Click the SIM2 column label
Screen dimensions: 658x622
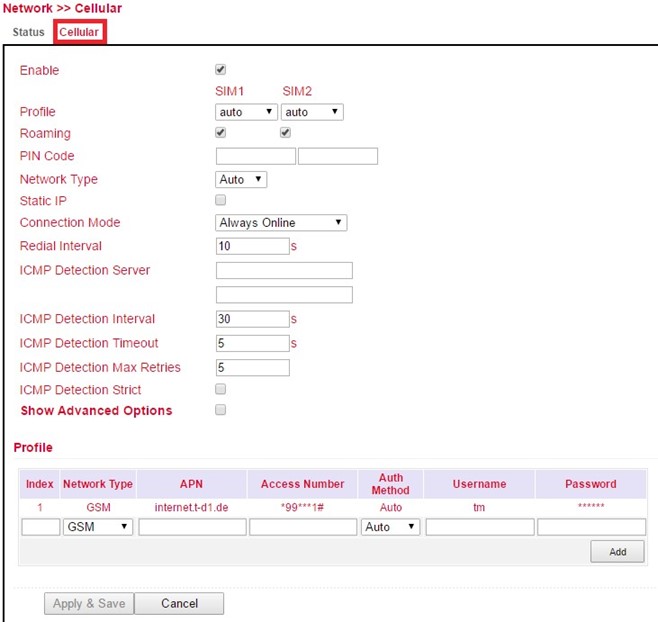pos(297,91)
